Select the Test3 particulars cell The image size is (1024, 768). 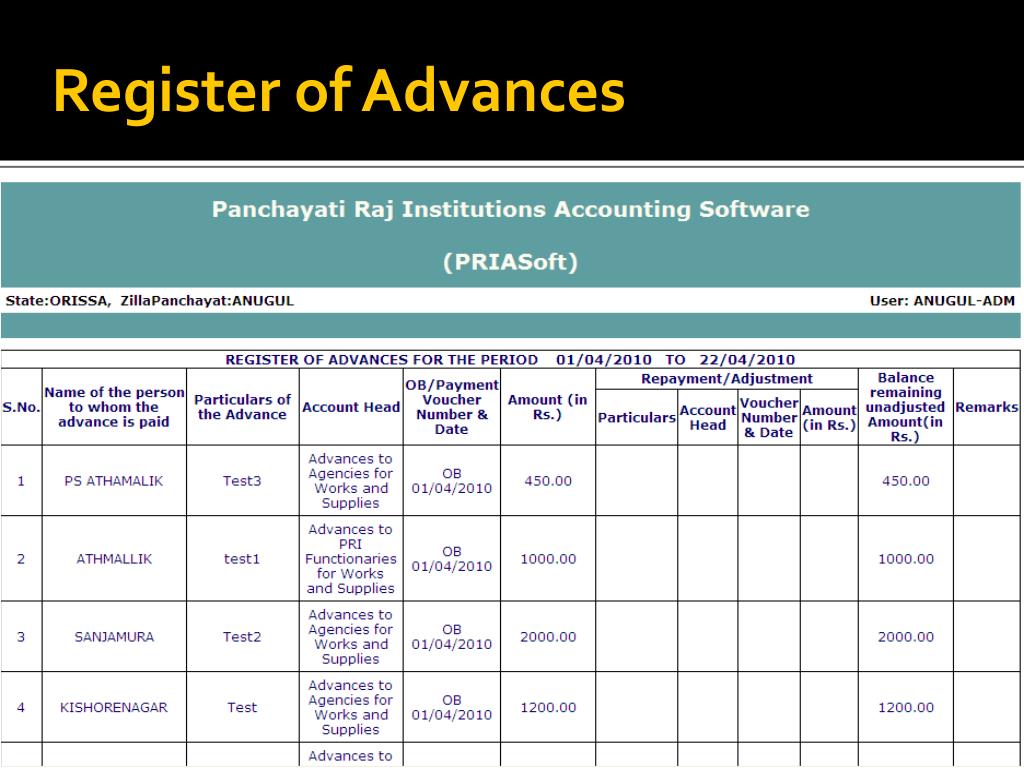tap(242, 481)
